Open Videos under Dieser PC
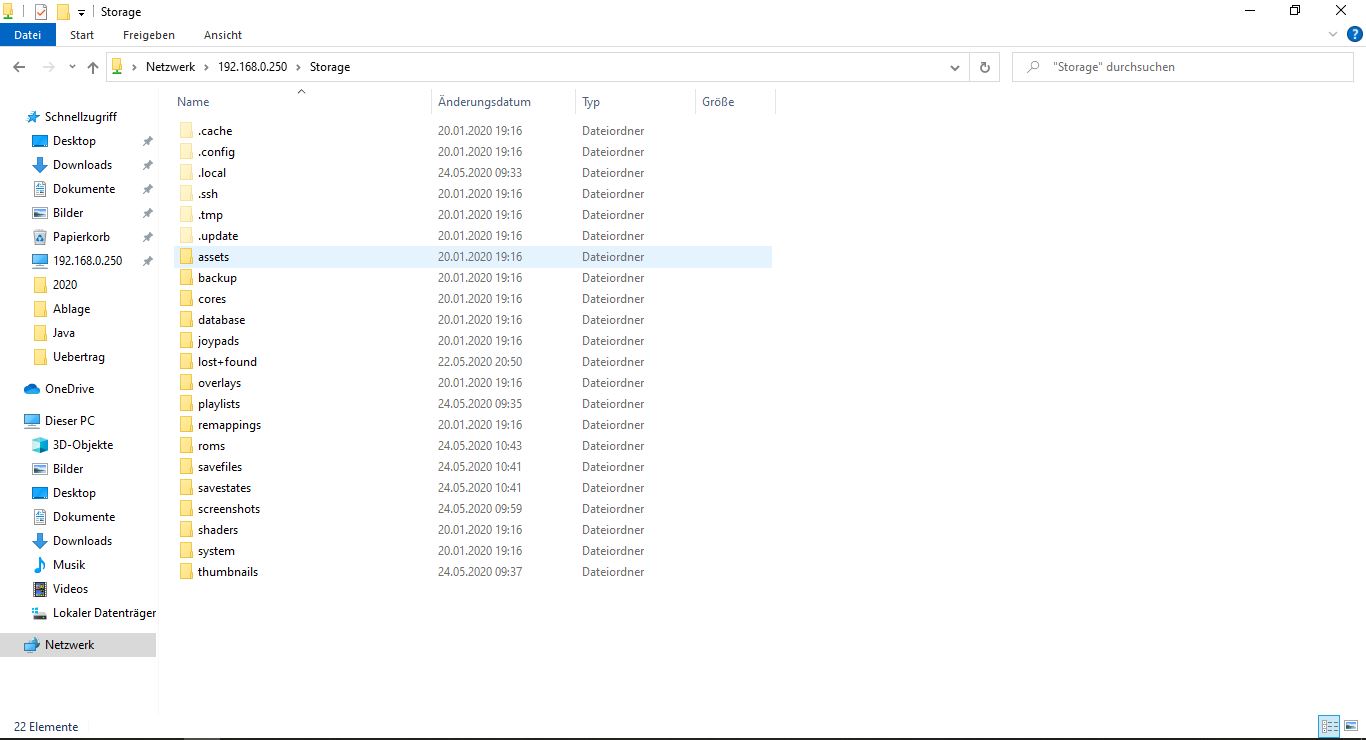This screenshot has height=740, width=1366. coord(70,589)
